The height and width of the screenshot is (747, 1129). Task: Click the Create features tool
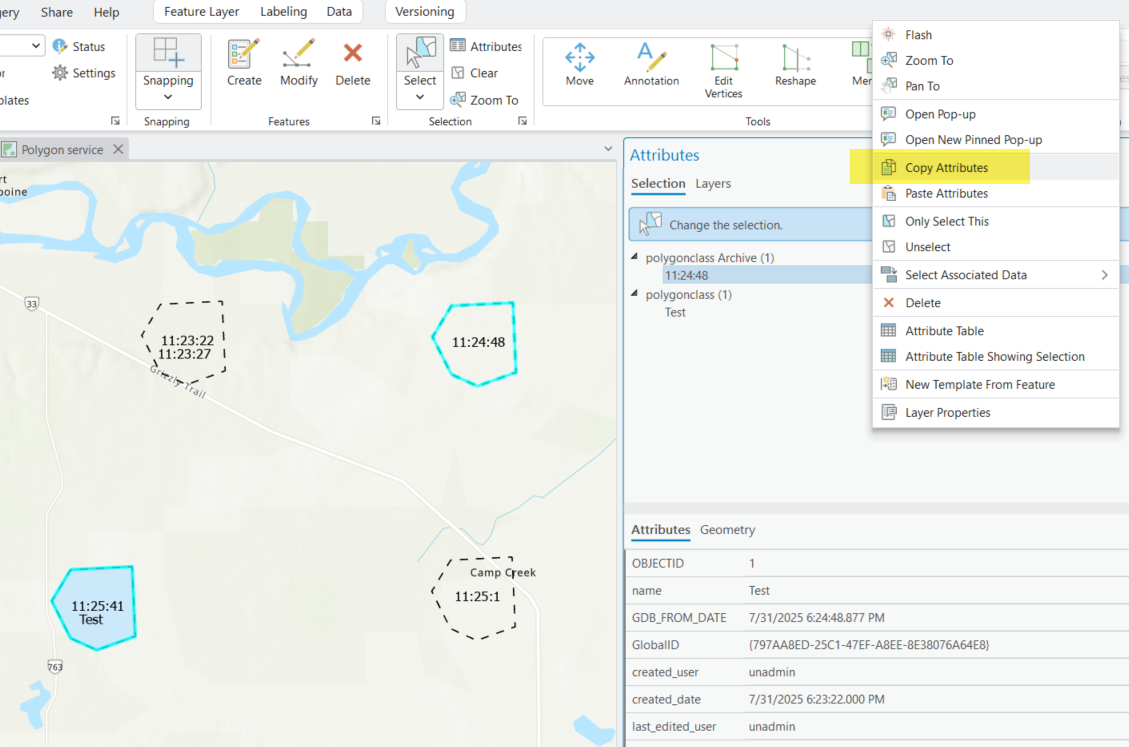[x=243, y=63]
